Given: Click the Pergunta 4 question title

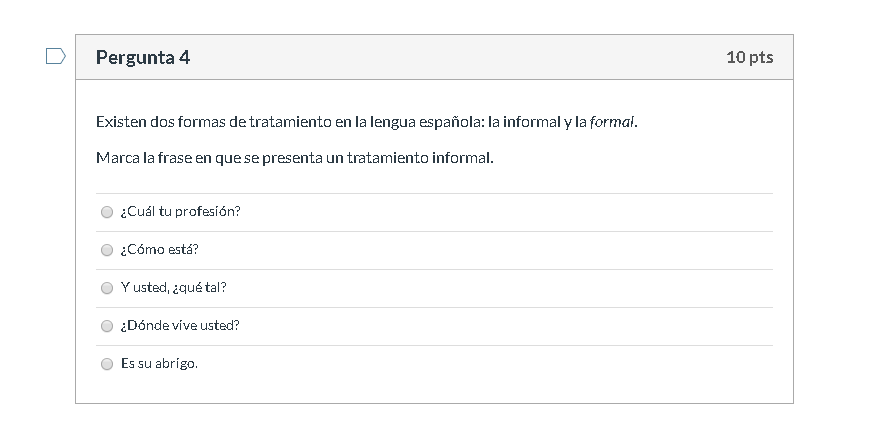Looking at the screenshot, I should pos(143,58).
